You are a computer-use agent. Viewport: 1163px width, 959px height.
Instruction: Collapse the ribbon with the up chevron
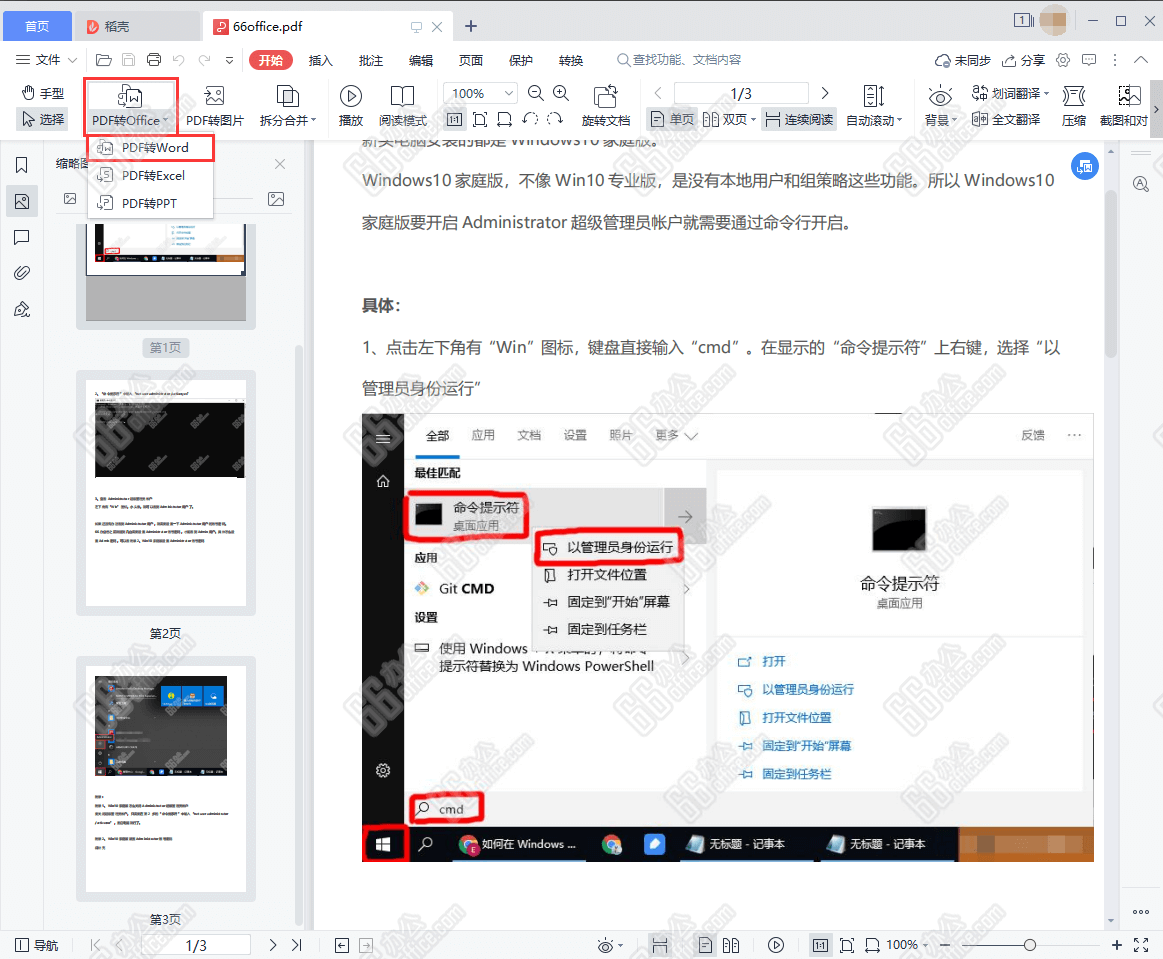(1140, 60)
